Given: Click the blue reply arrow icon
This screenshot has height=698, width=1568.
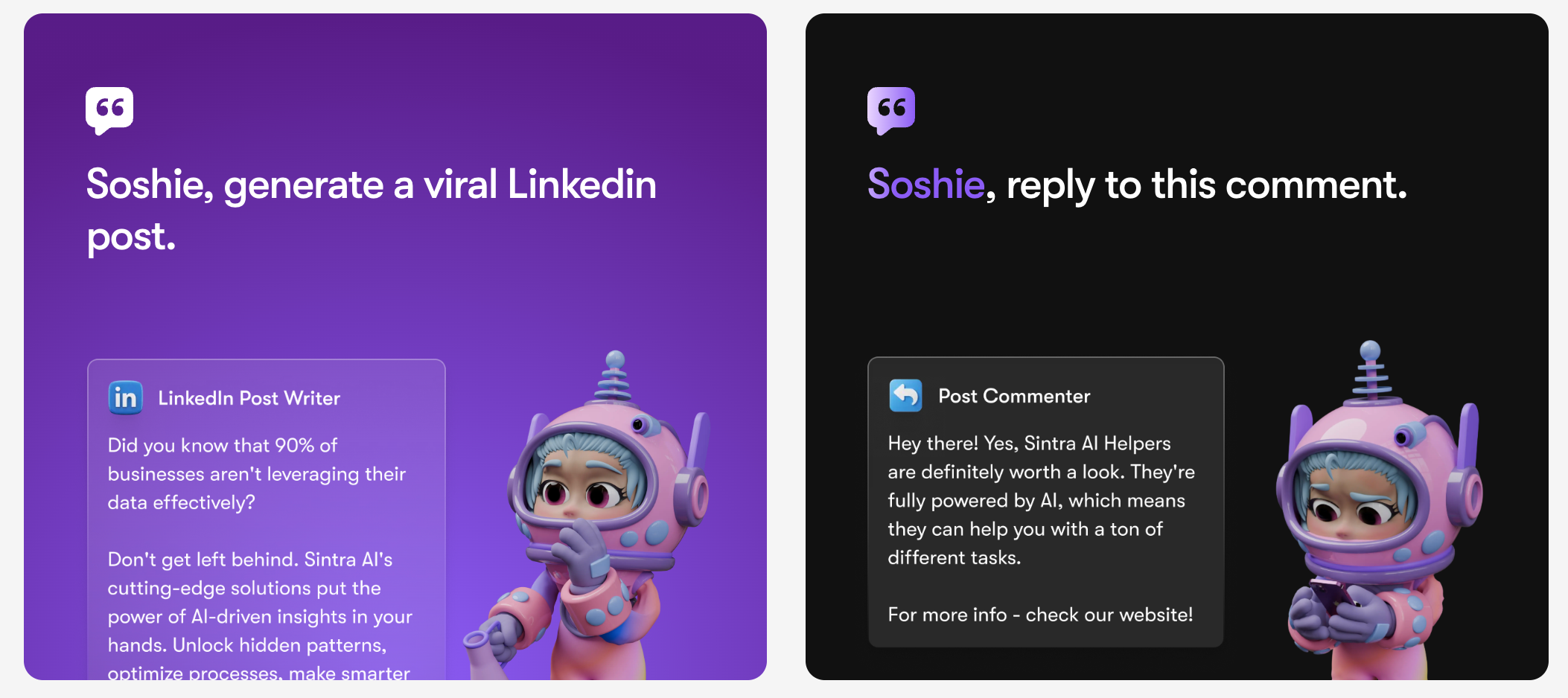Looking at the screenshot, I should 905,395.
